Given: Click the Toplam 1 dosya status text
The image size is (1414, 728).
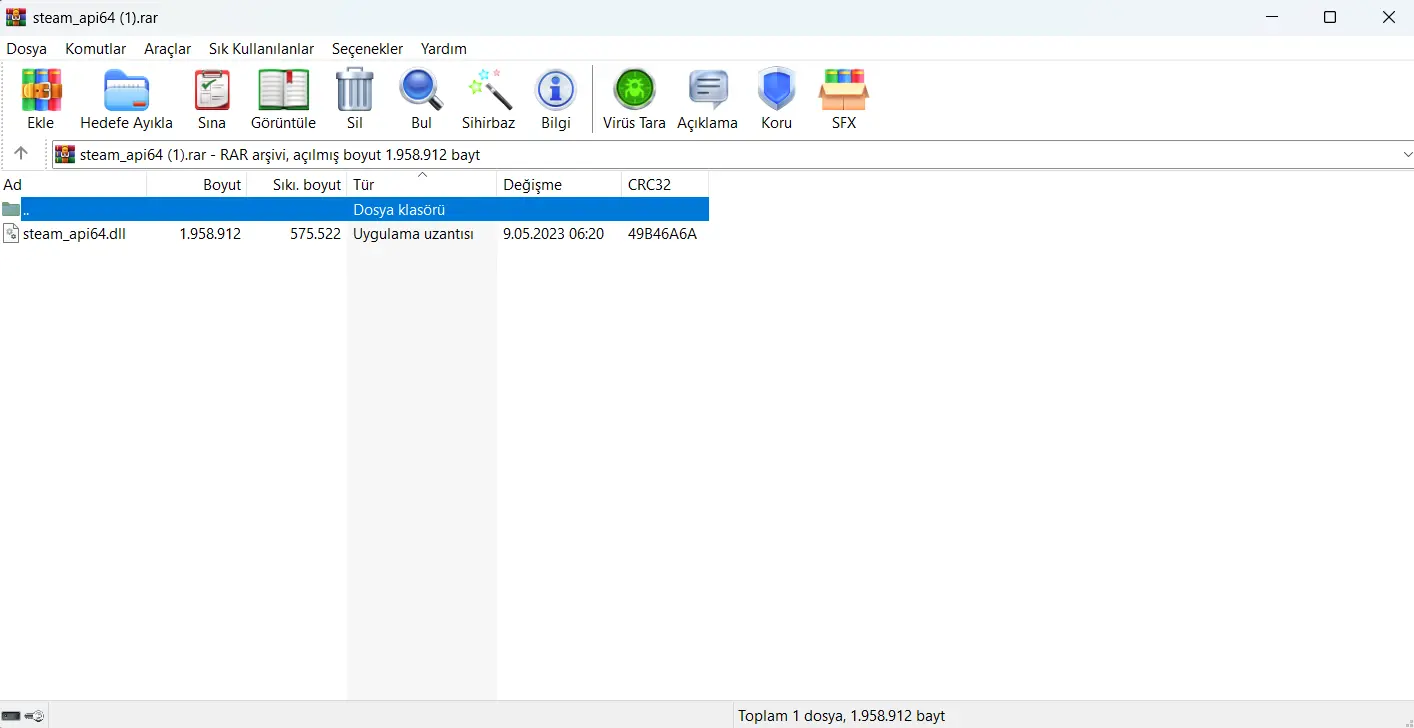Looking at the screenshot, I should coord(841,716).
